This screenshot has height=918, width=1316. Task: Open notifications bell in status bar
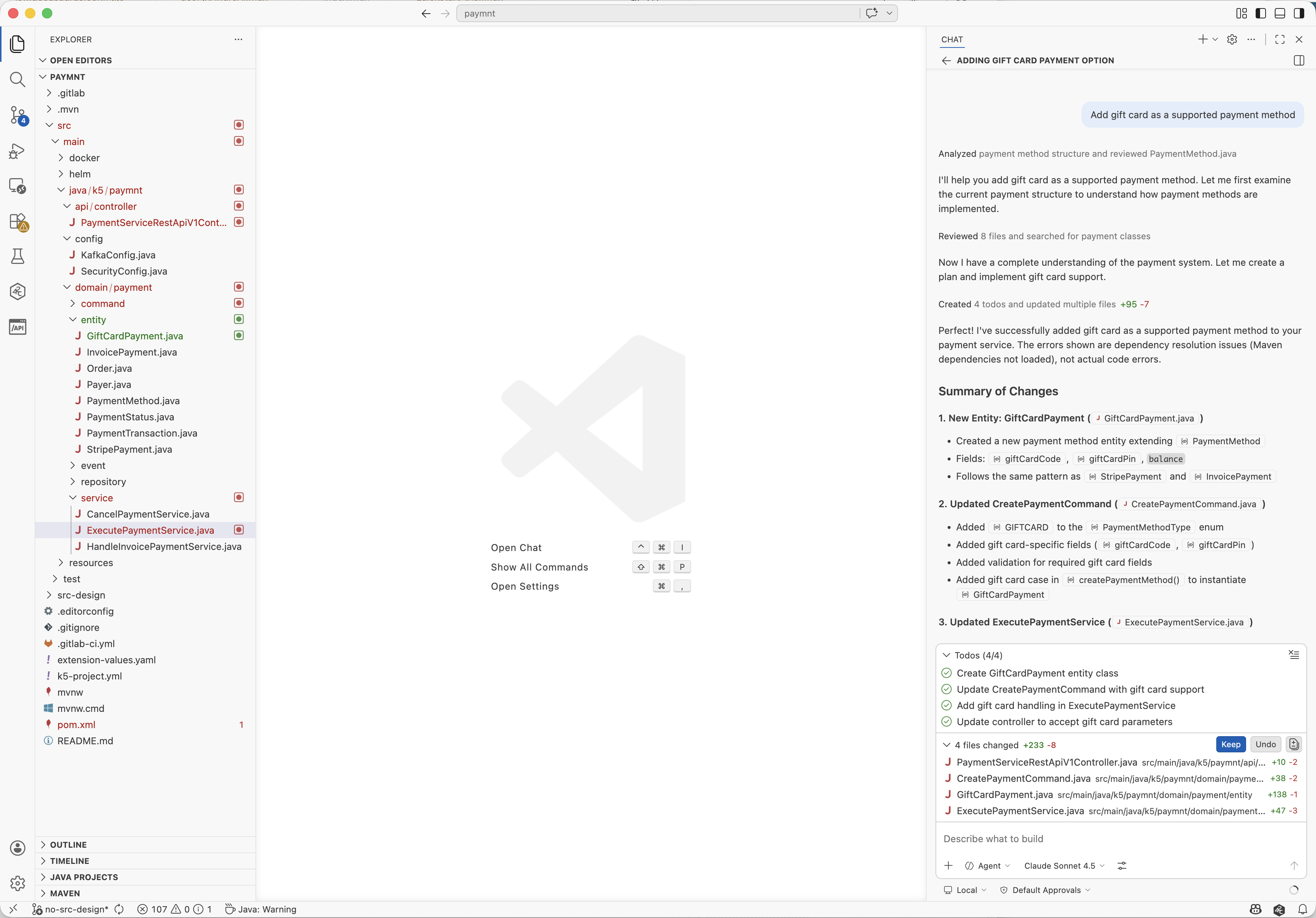(x=1303, y=910)
